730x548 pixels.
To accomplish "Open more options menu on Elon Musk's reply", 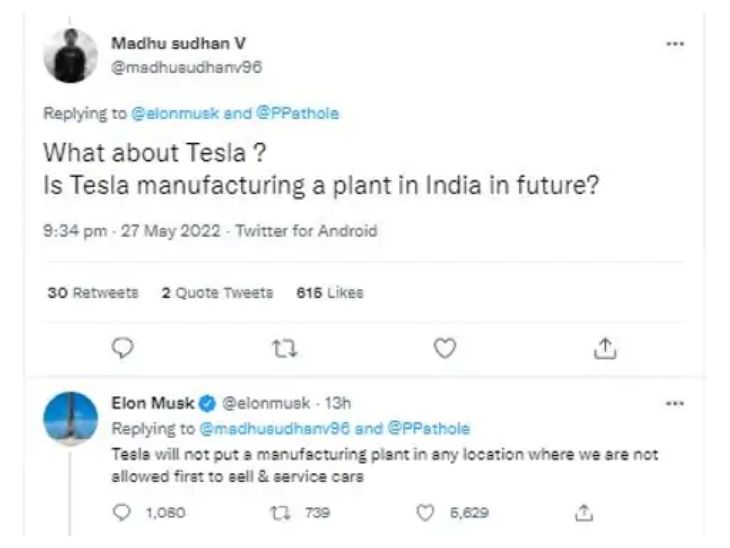I will tap(676, 403).
